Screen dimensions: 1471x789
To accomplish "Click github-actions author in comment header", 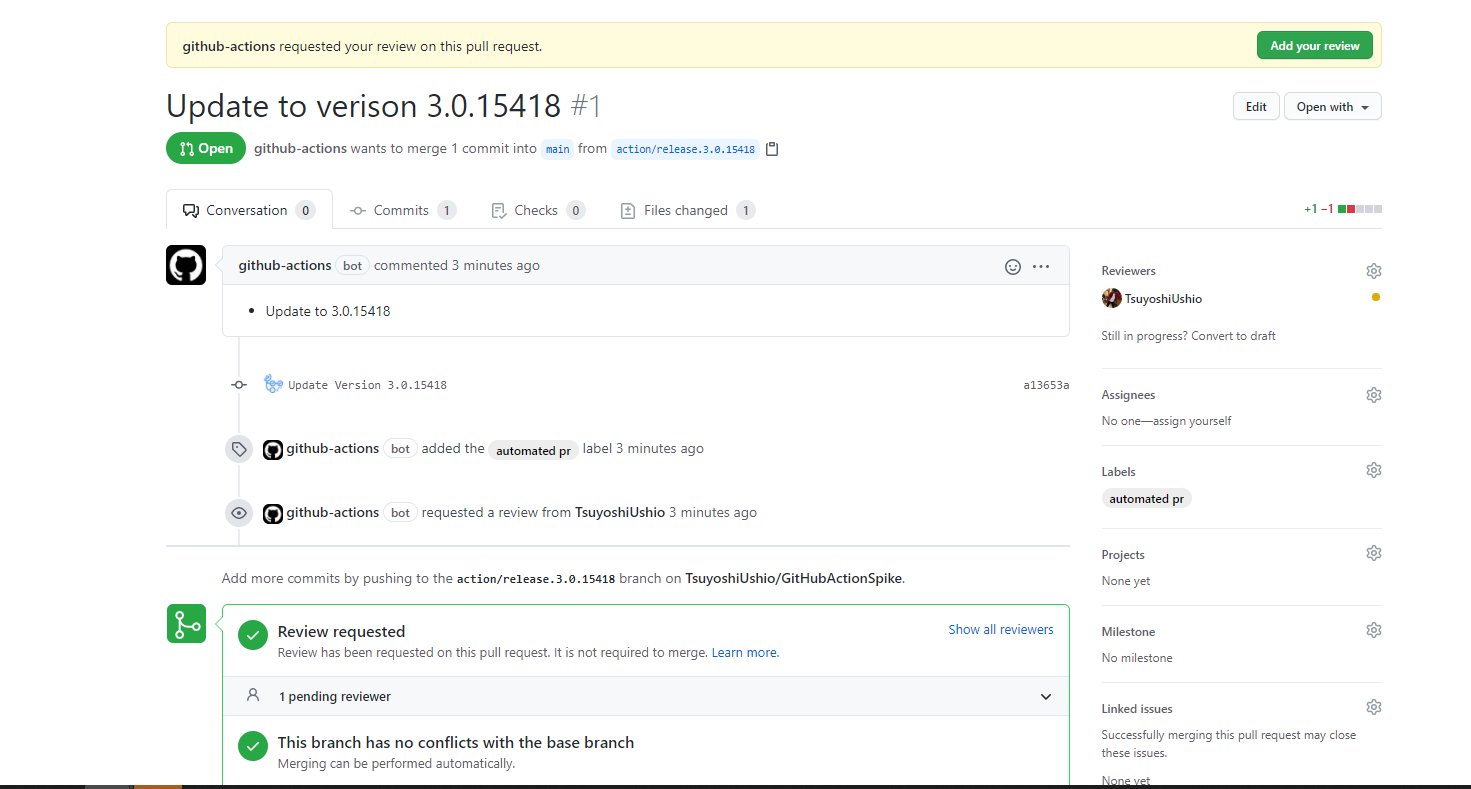I will [285, 265].
